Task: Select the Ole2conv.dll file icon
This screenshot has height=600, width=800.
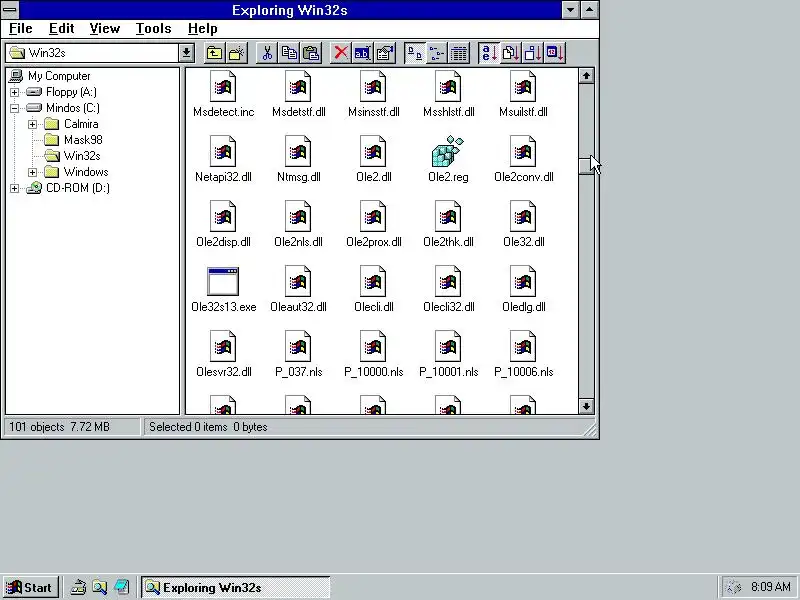Action: (523, 151)
